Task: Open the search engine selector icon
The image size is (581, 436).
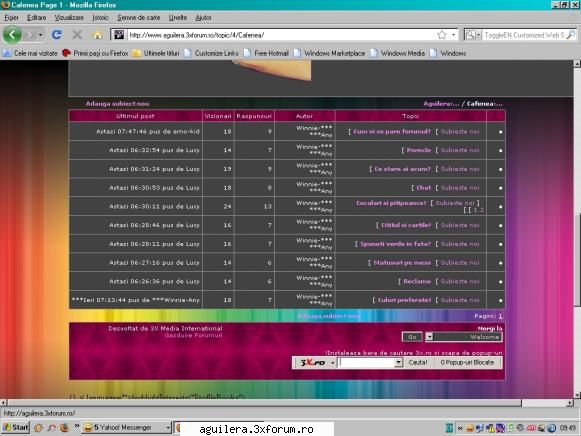Action: click(x=472, y=35)
